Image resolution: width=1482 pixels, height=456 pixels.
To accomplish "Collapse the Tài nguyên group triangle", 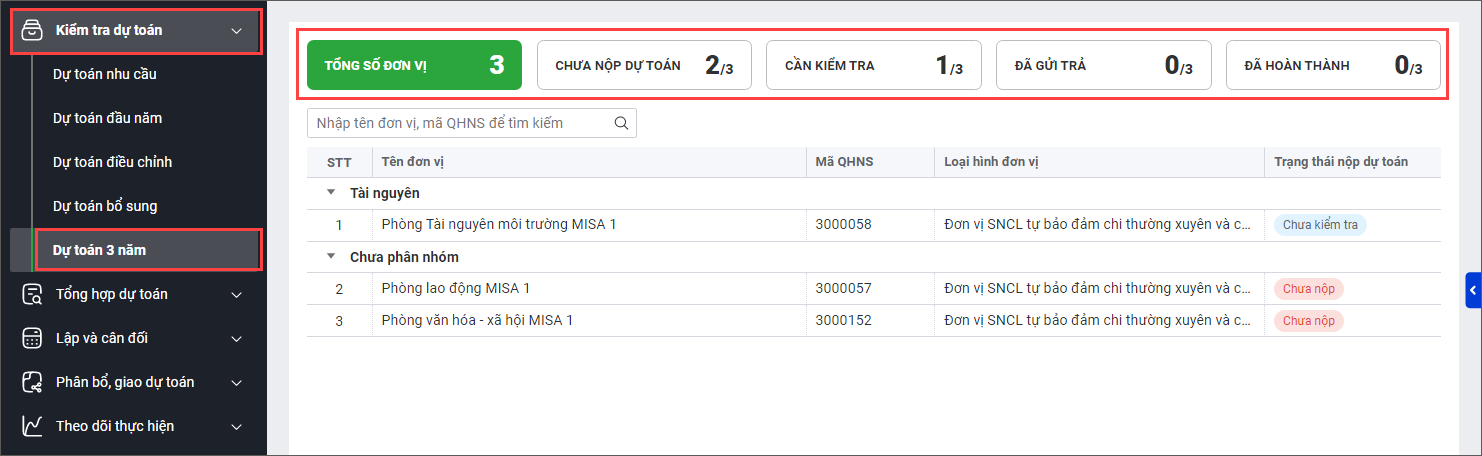I will (x=330, y=193).
